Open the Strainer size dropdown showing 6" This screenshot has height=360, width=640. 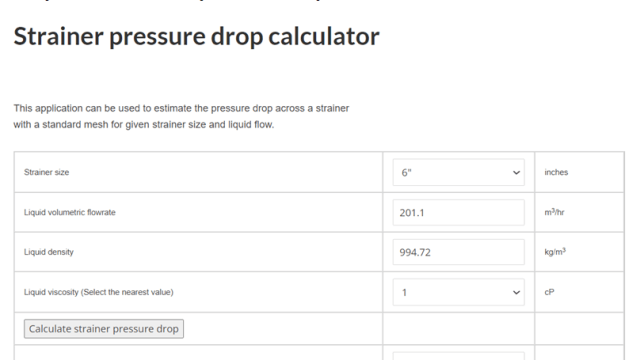[x=458, y=172]
